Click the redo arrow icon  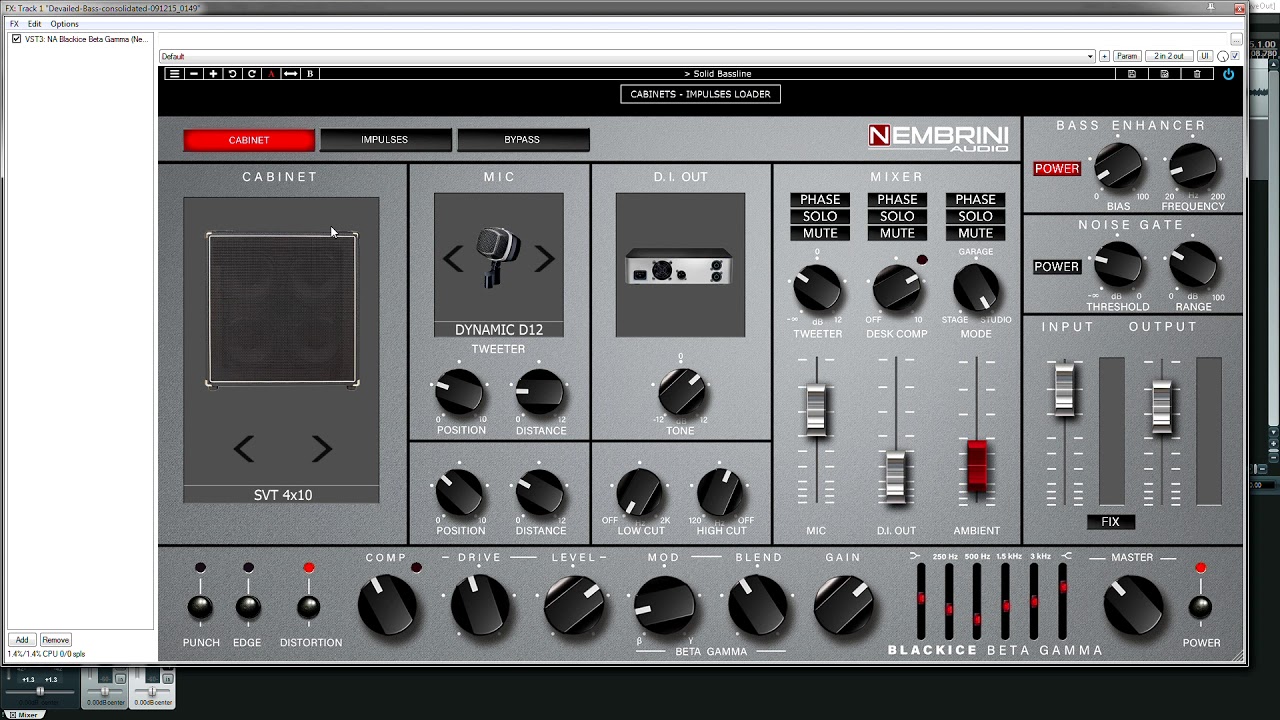[252, 74]
